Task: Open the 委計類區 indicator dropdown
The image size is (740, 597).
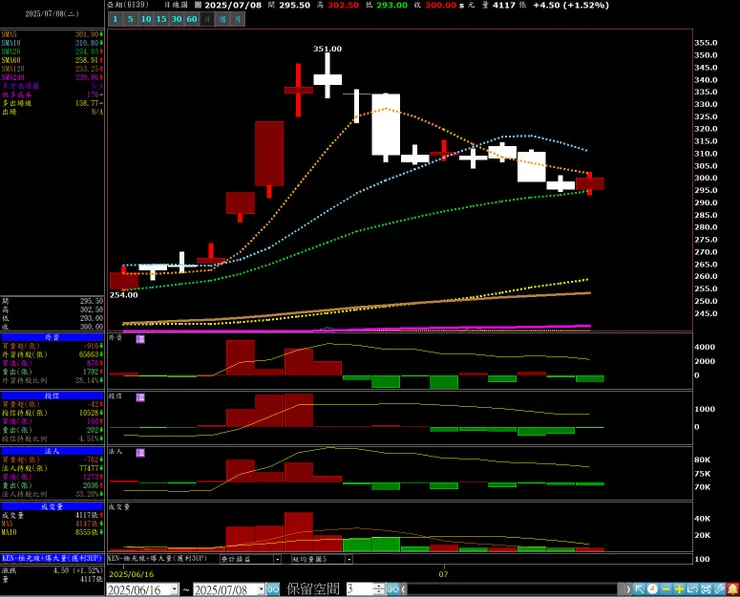Action: (x=278, y=559)
